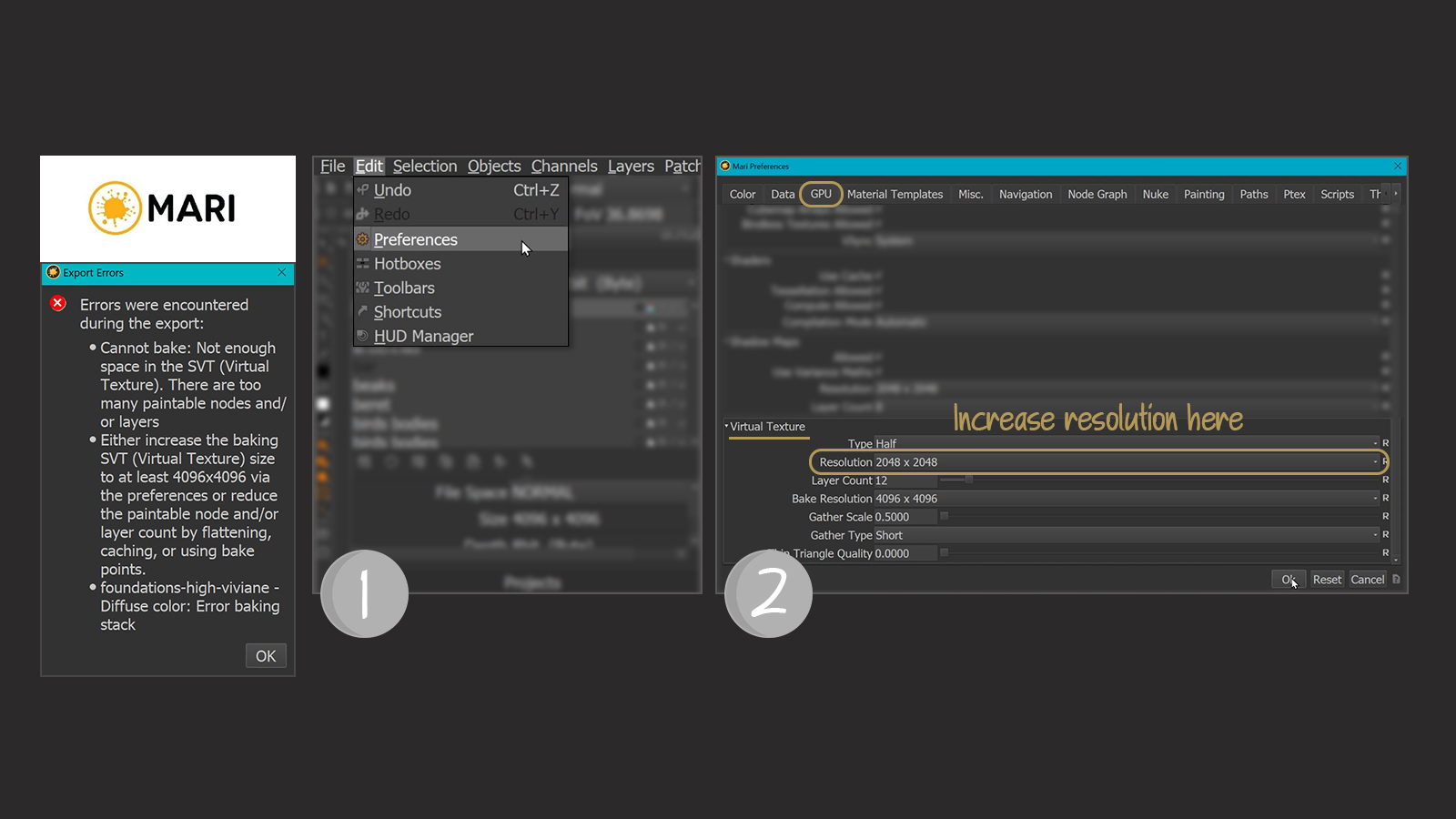Click the Gather Scale 0.5000 field
This screenshot has width=1456, height=819.
pos(905,516)
